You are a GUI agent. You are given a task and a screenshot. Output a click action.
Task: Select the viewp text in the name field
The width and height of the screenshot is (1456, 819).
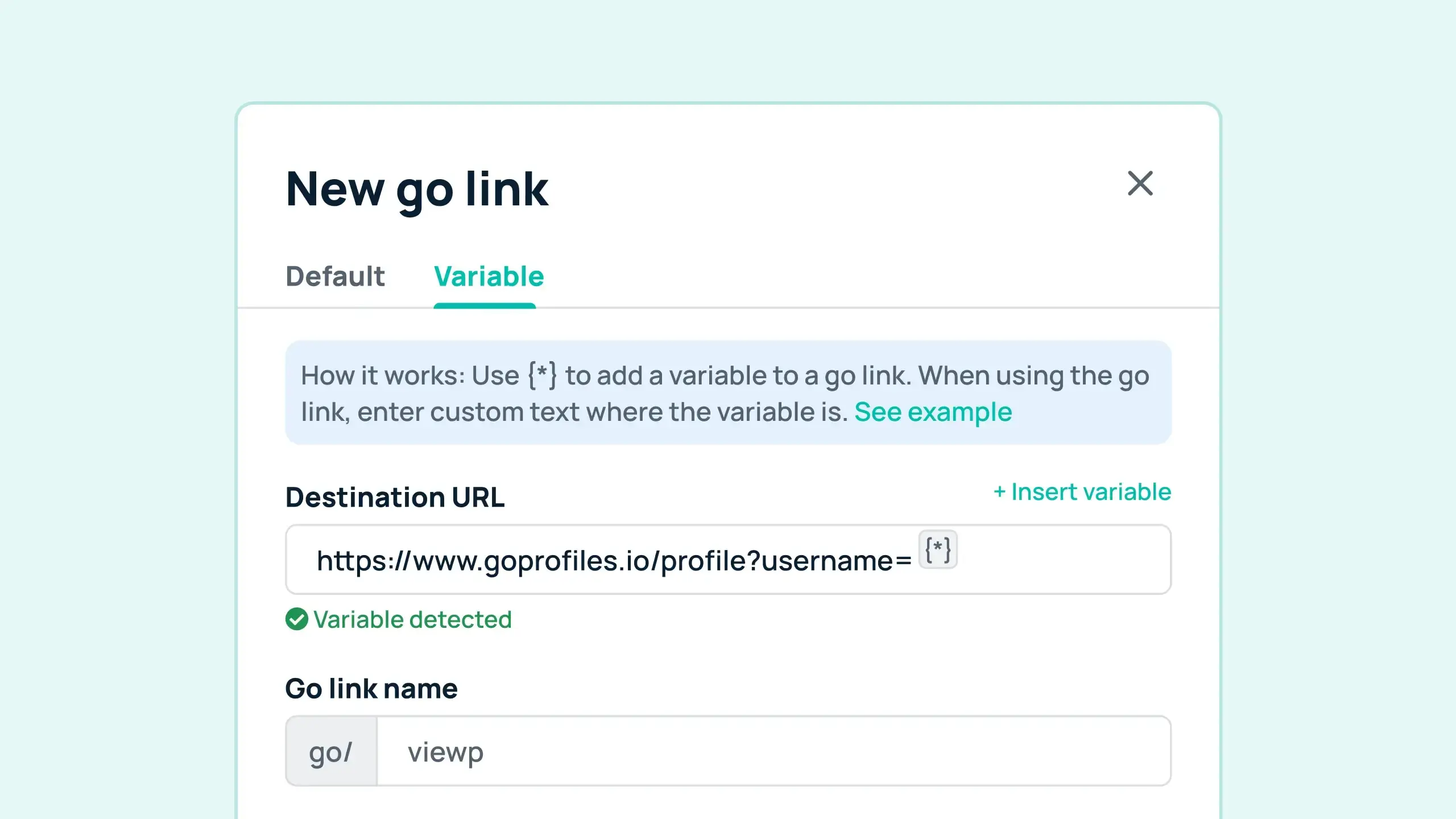click(x=445, y=751)
